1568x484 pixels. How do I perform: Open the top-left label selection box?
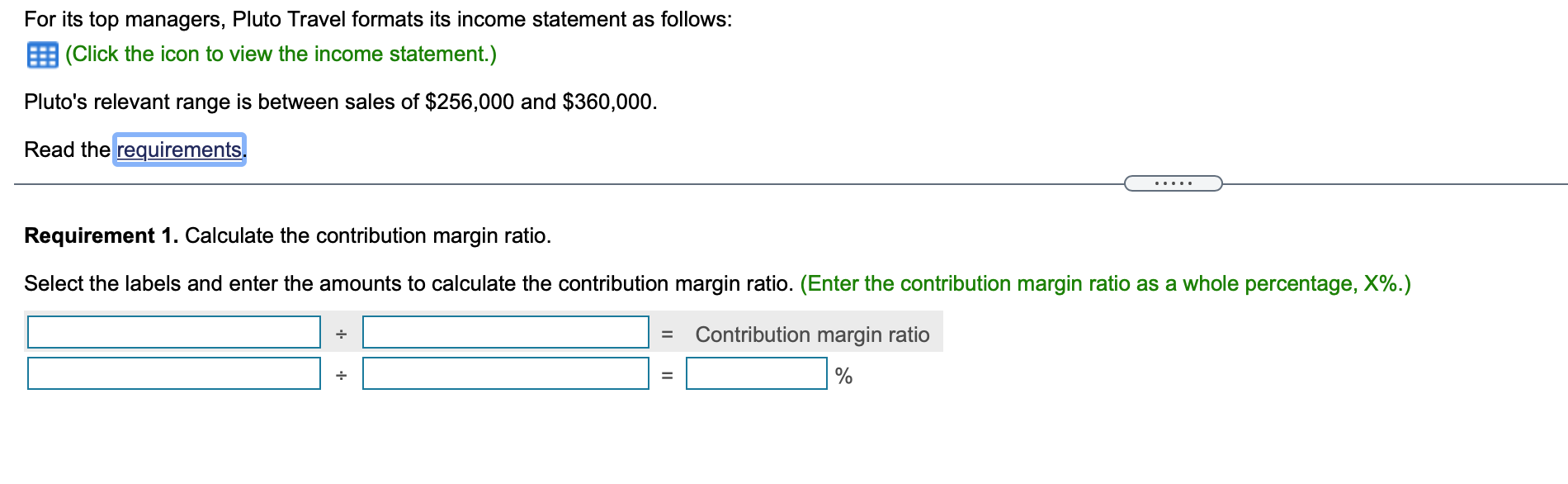coord(173,333)
